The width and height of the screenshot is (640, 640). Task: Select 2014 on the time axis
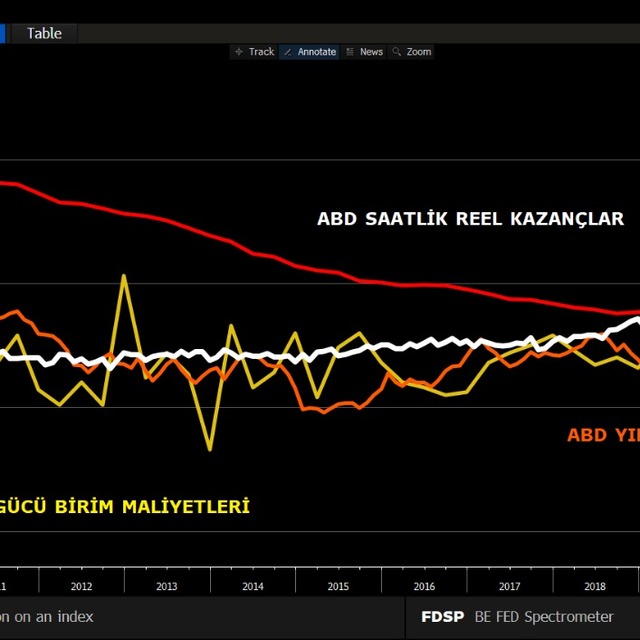click(x=253, y=586)
